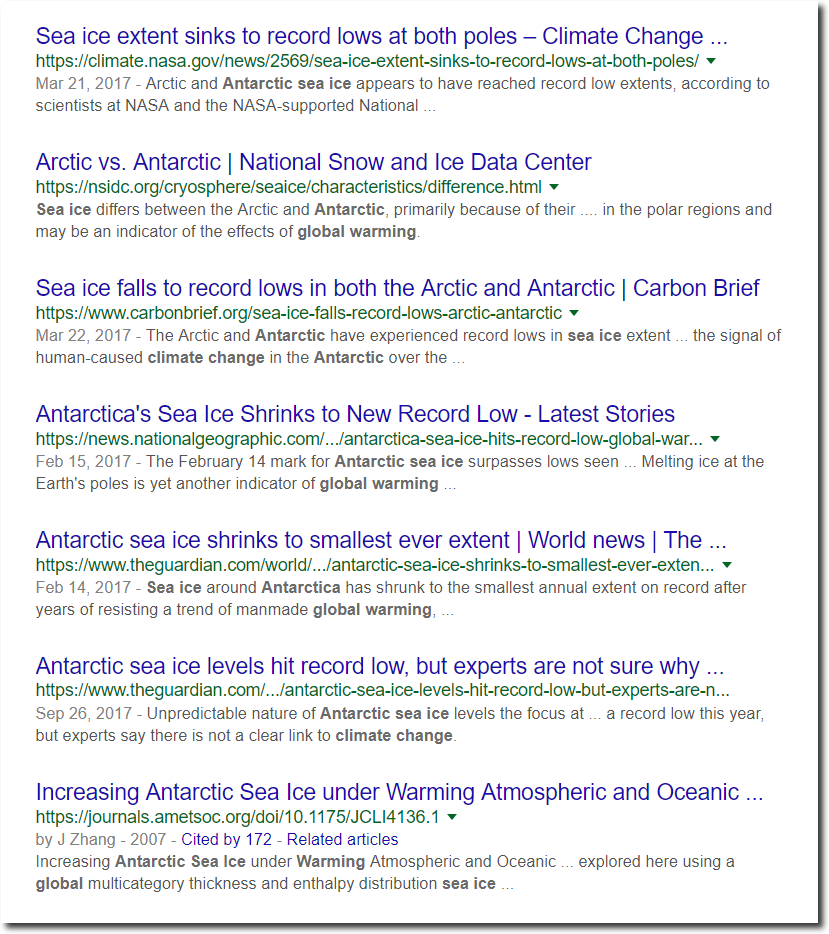Open 'Antarctic sea ice shrinks to smallest ever extent'

click(381, 540)
